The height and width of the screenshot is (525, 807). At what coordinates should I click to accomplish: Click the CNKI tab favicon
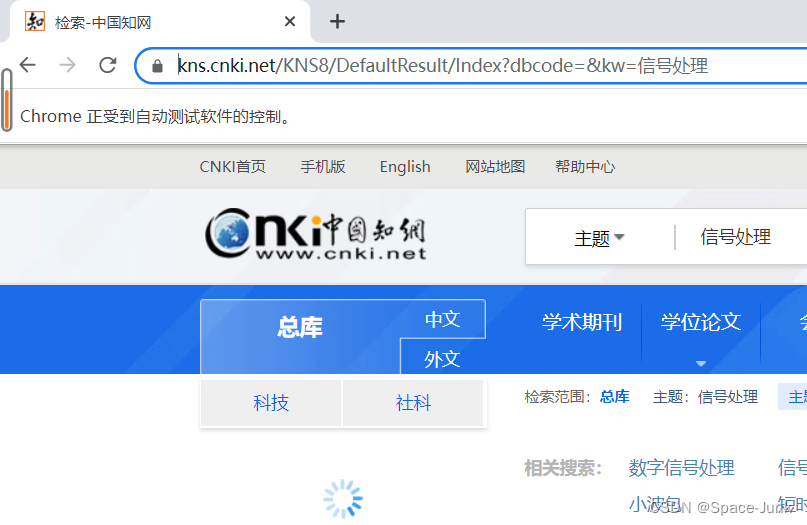click(35, 22)
